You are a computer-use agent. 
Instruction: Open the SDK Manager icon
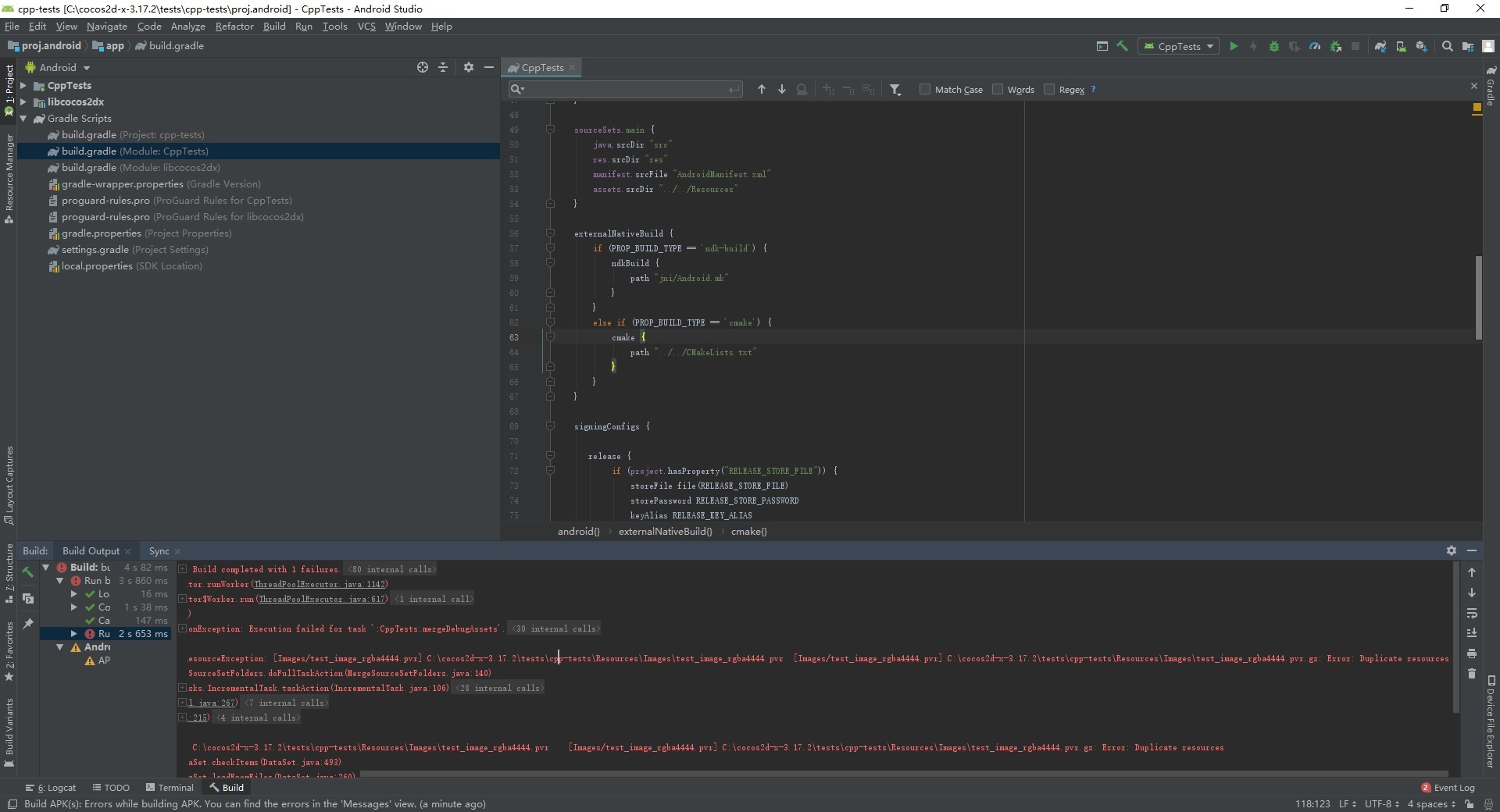click(x=1421, y=47)
